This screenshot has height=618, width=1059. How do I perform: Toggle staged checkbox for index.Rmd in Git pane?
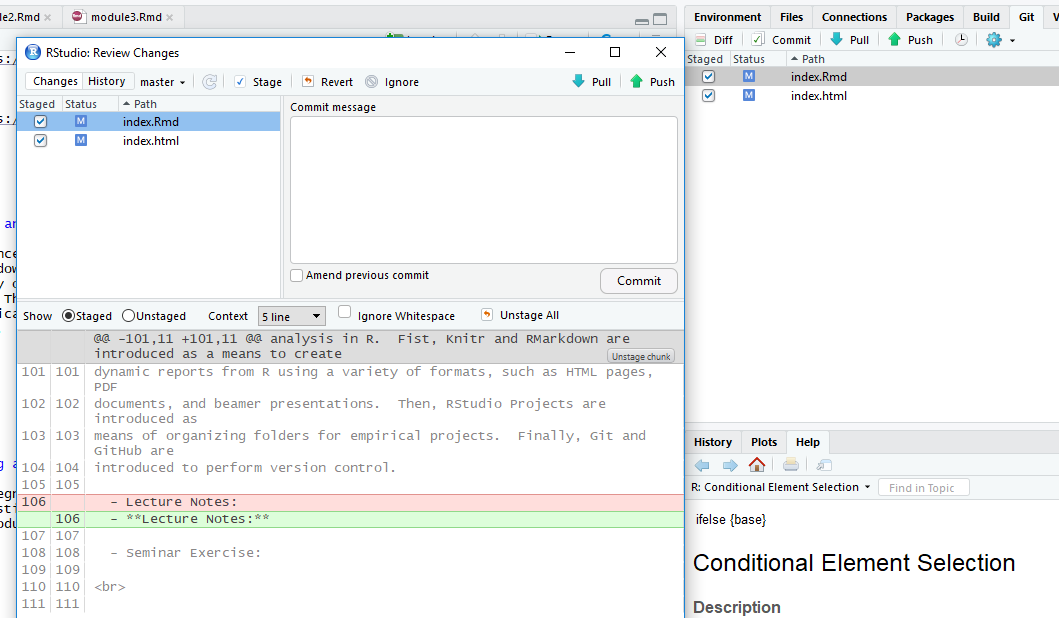point(708,77)
